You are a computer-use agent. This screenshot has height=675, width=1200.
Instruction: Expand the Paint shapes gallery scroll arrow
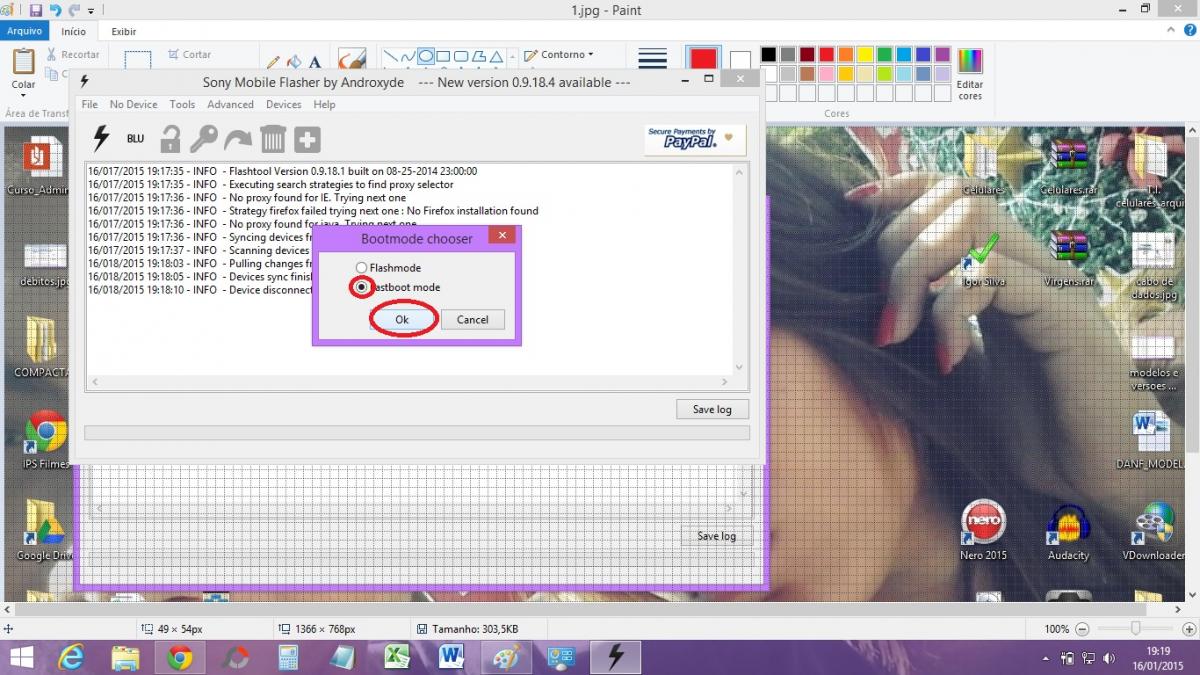[512, 56]
